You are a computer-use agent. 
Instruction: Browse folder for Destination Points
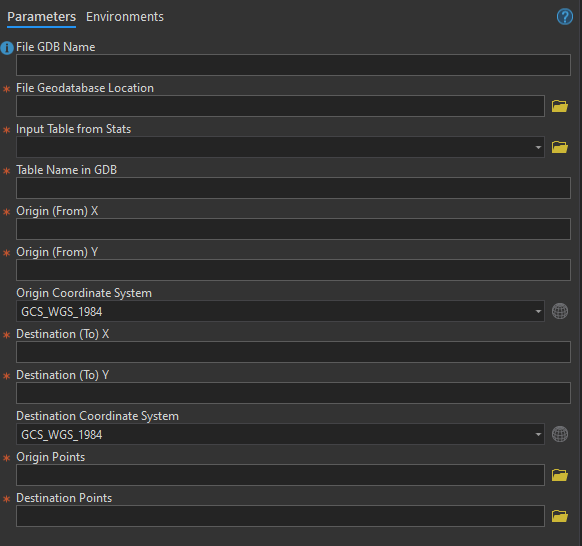pyautogui.click(x=560, y=516)
